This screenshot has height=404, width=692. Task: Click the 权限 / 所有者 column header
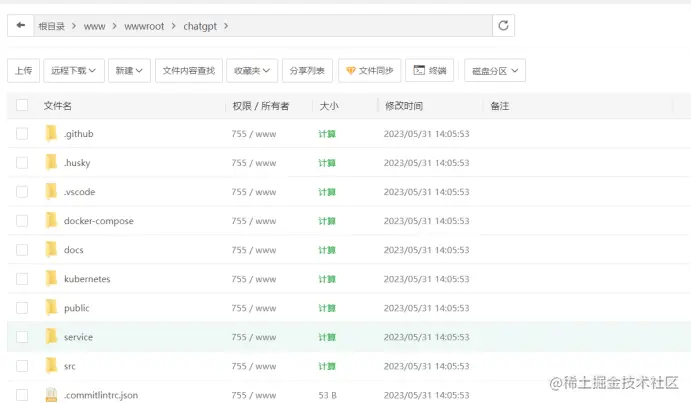[261, 106]
